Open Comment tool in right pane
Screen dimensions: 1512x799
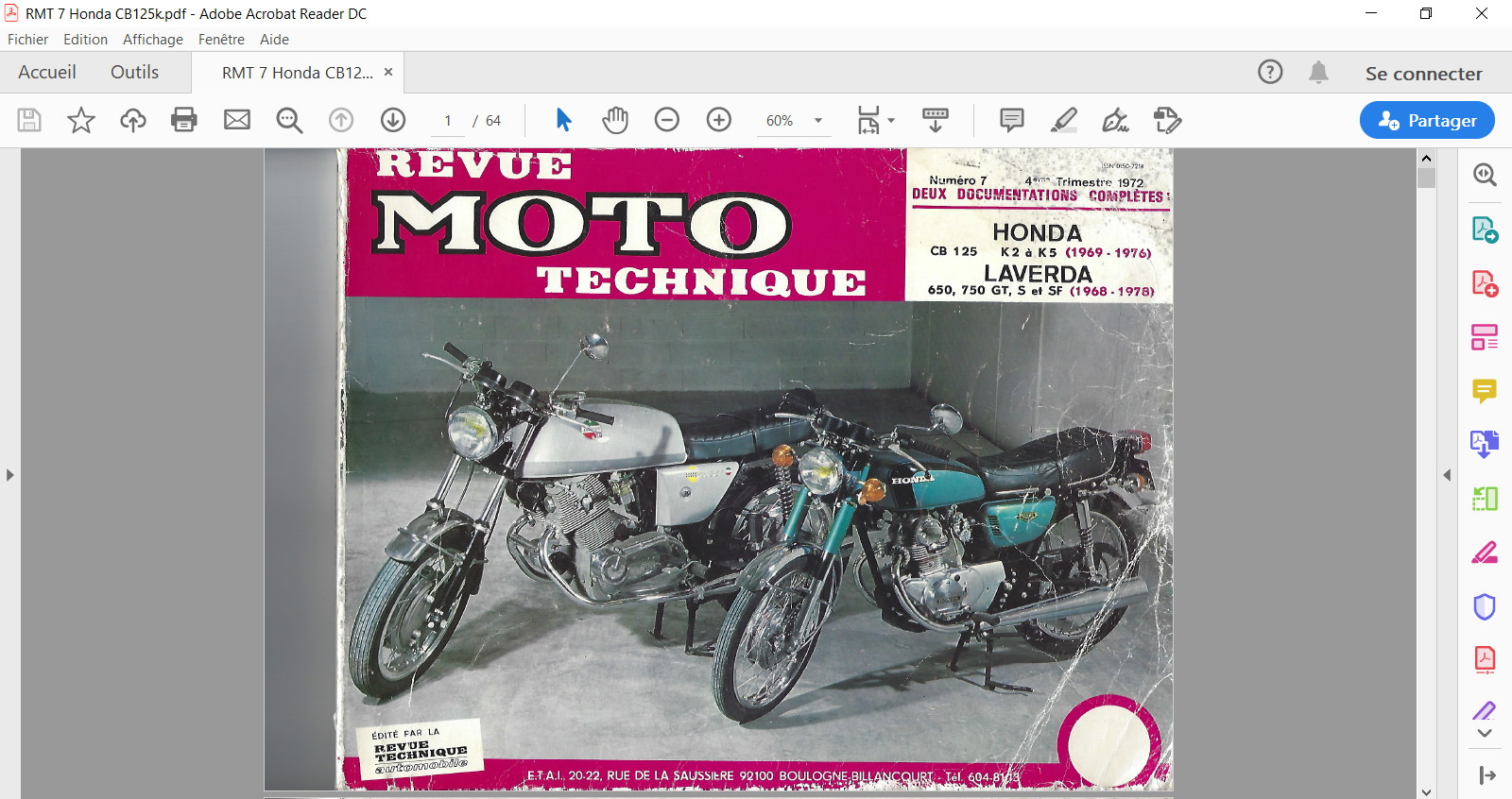pos(1485,391)
